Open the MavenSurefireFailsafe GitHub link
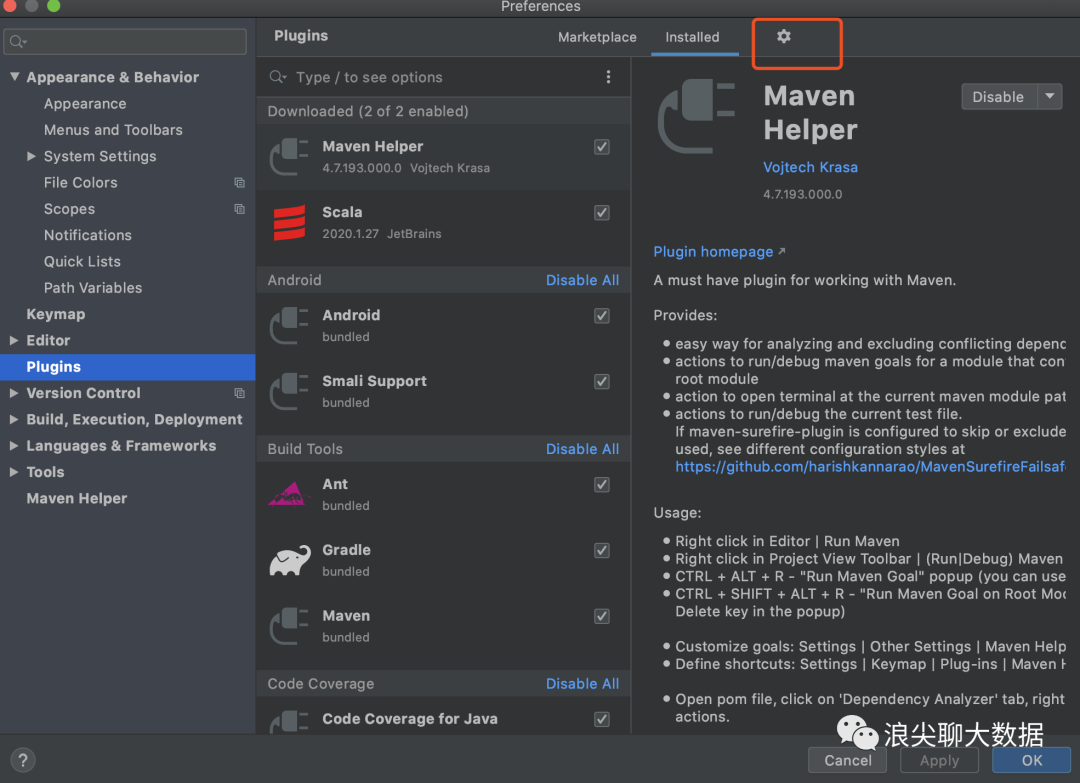The width and height of the screenshot is (1080, 783). (870, 467)
